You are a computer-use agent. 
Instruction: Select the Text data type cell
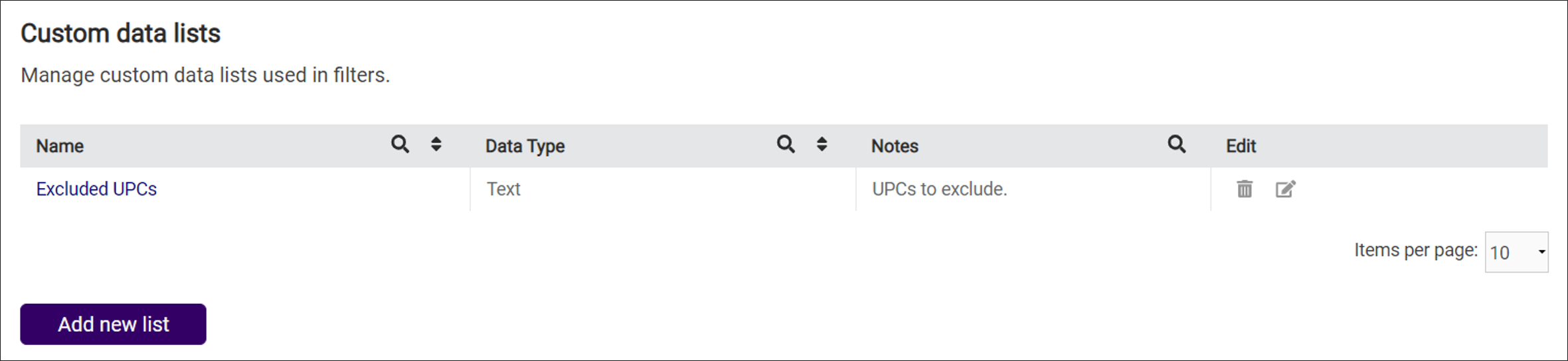tap(663, 189)
